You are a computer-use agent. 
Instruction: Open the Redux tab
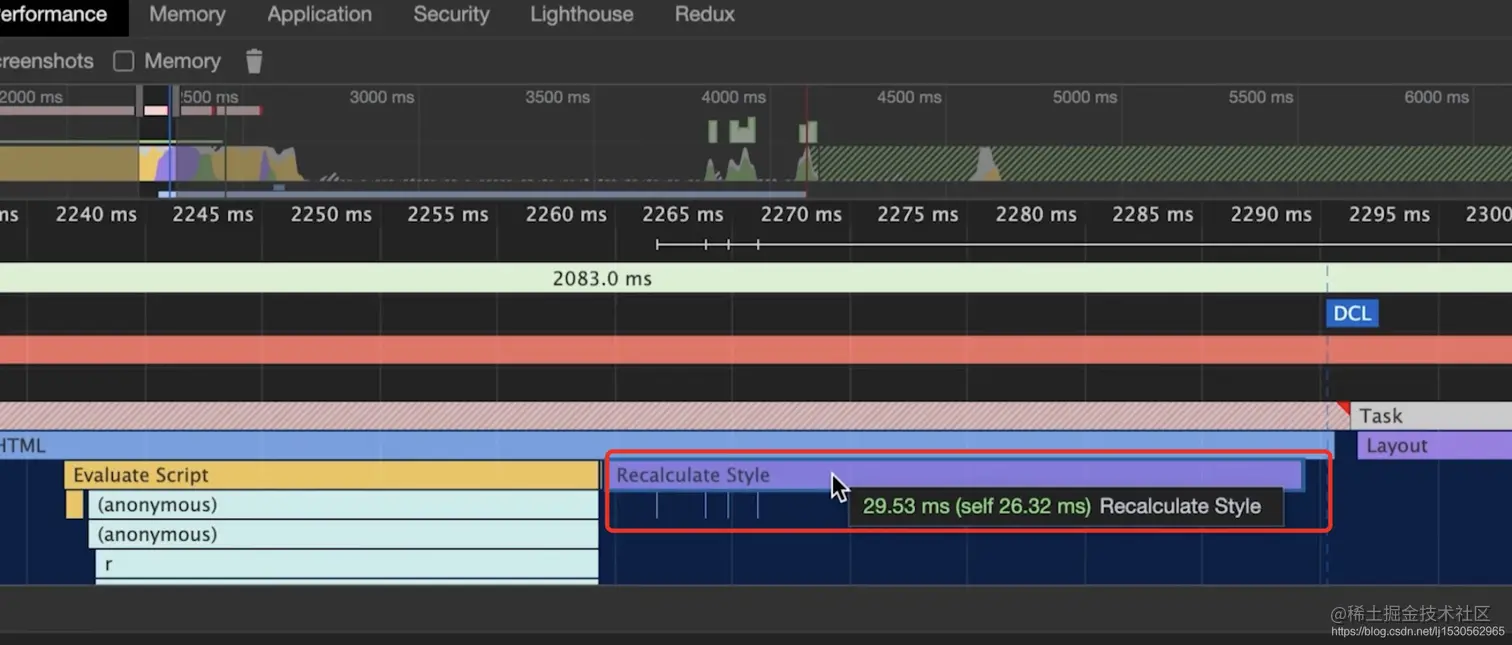pos(705,15)
